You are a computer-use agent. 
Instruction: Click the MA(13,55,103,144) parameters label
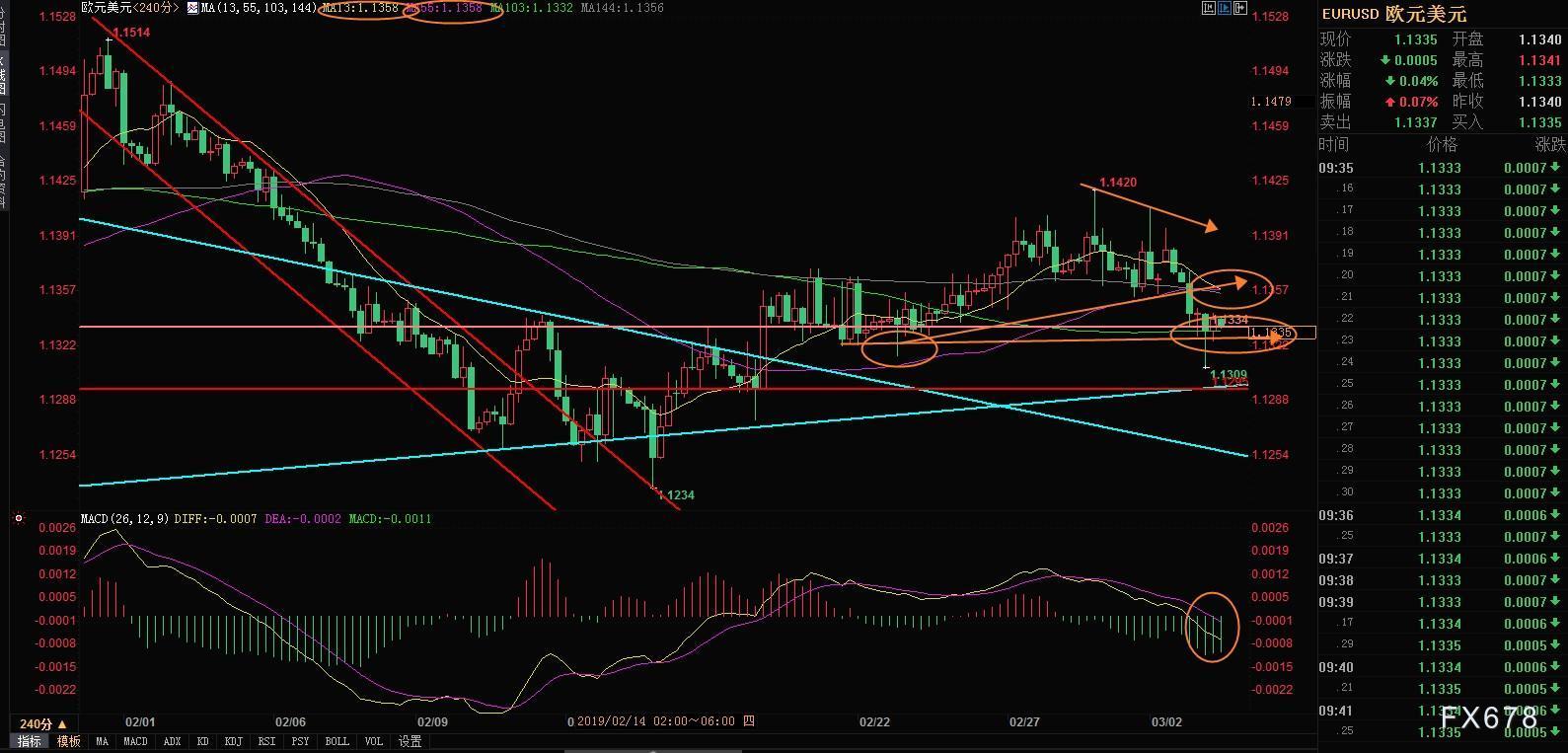pos(260,8)
